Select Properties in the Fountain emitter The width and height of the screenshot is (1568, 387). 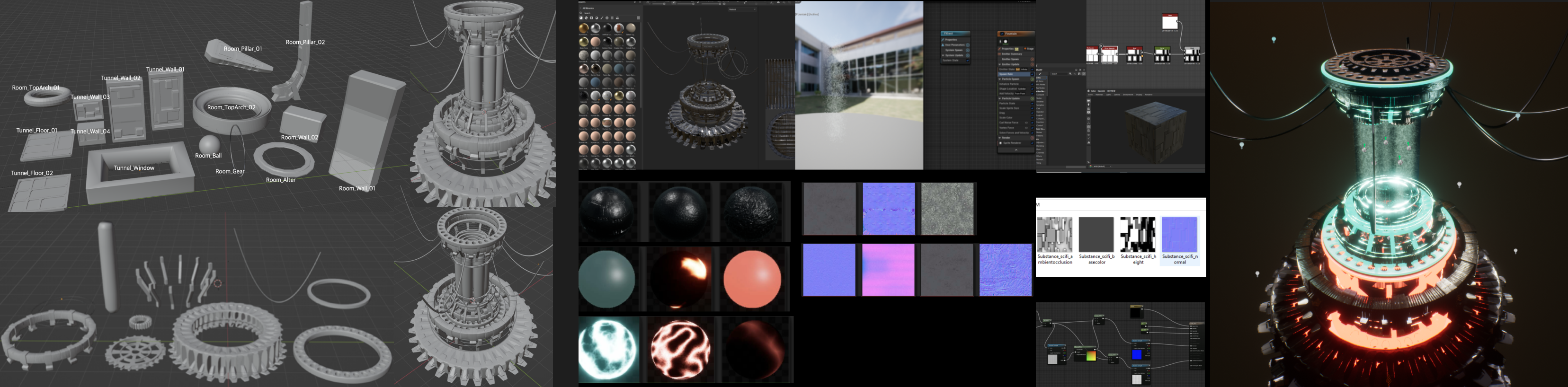1008,49
